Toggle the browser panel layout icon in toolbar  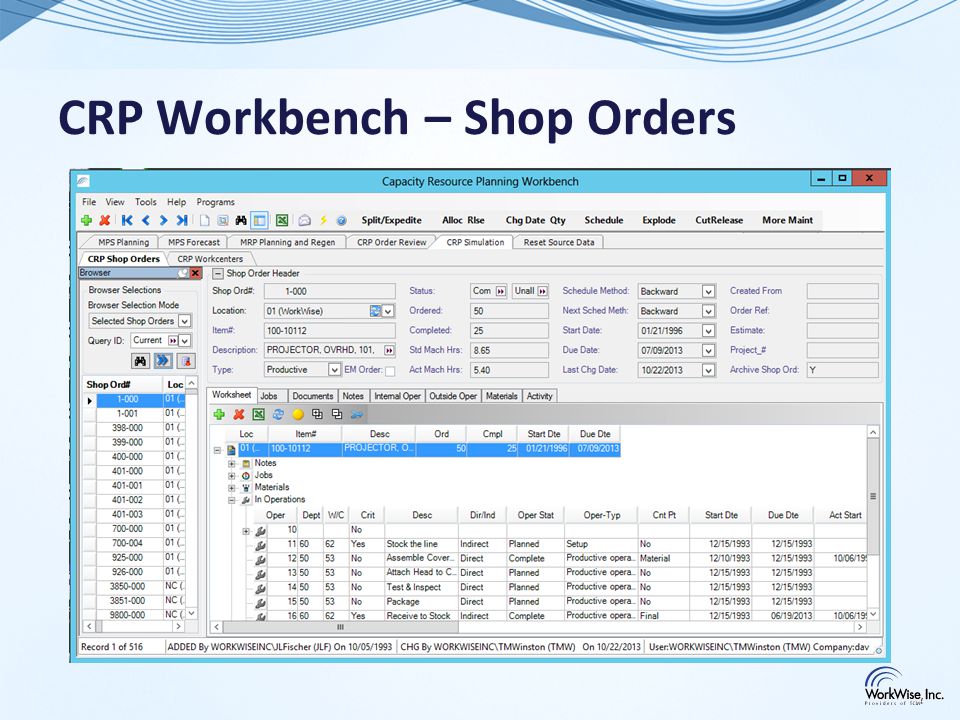tap(260, 220)
